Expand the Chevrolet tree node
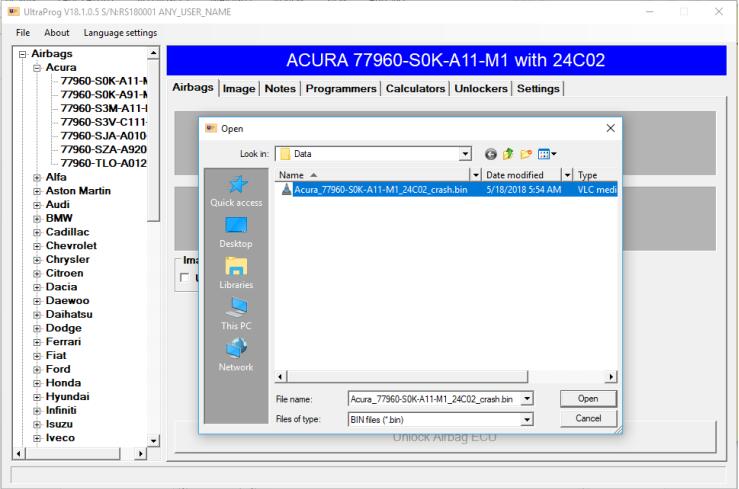Image resolution: width=739 pixels, height=489 pixels. (x=37, y=246)
